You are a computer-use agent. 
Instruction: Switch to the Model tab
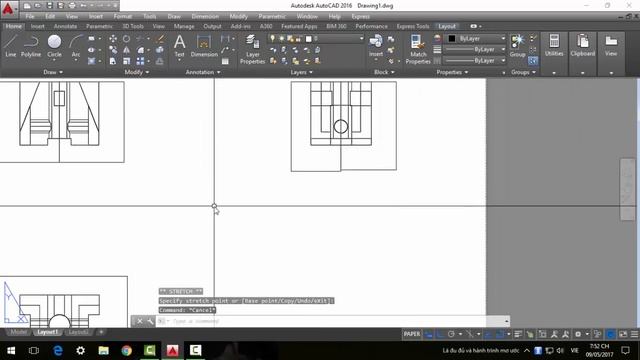(18, 332)
